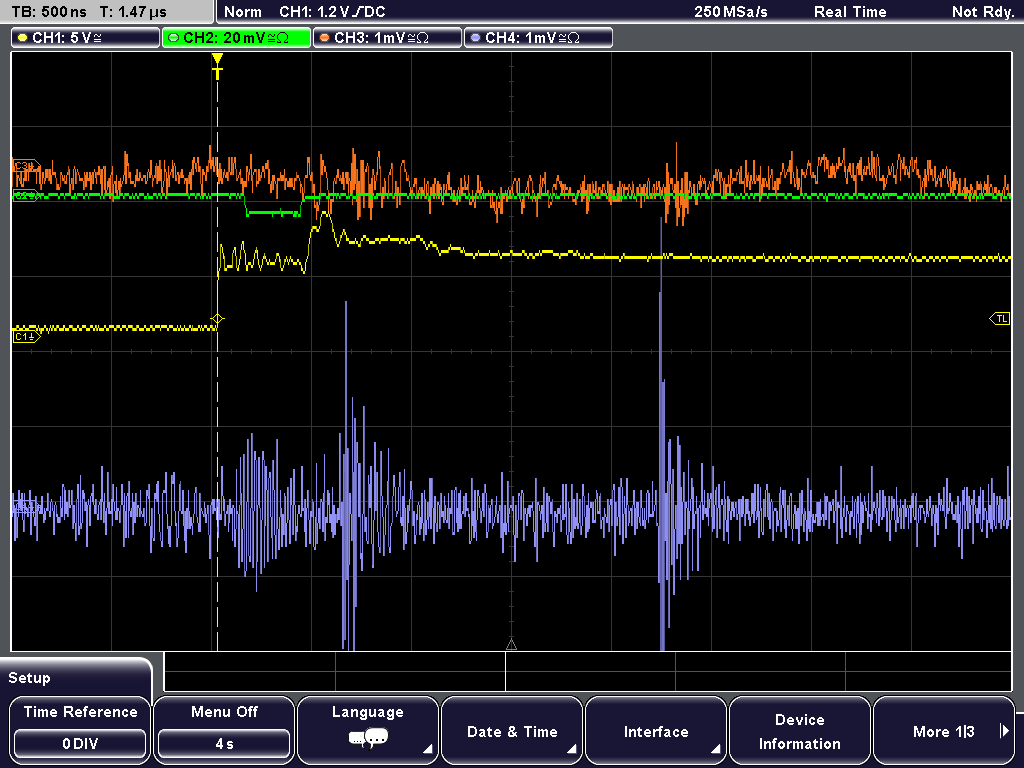Image resolution: width=1024 pixels, height=768 pixels.
Task: Click the Norm trigger mode label
Action: (242, 12)
